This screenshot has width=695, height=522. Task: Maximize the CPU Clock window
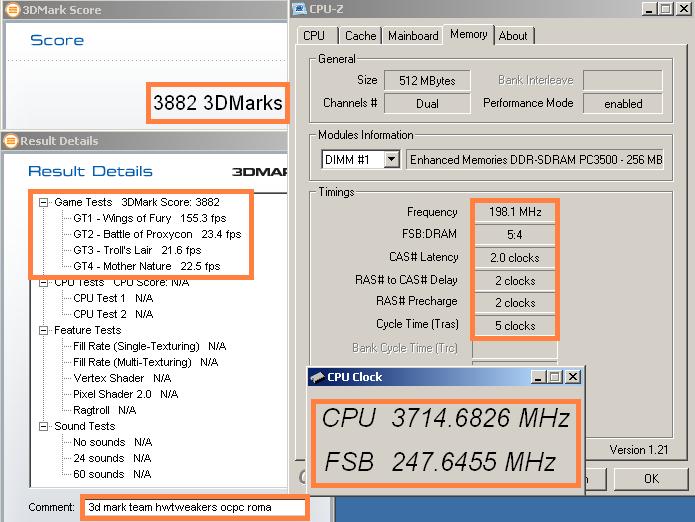coord(555,377)
